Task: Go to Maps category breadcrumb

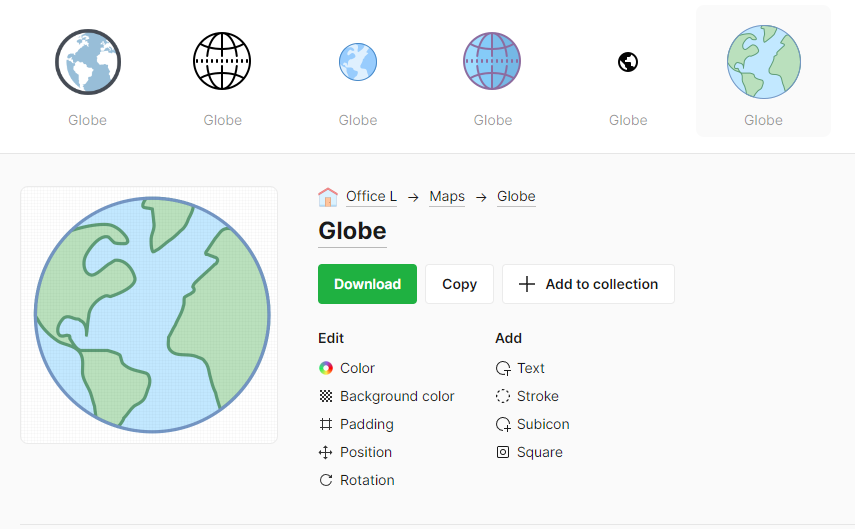Action: [447, 197]
